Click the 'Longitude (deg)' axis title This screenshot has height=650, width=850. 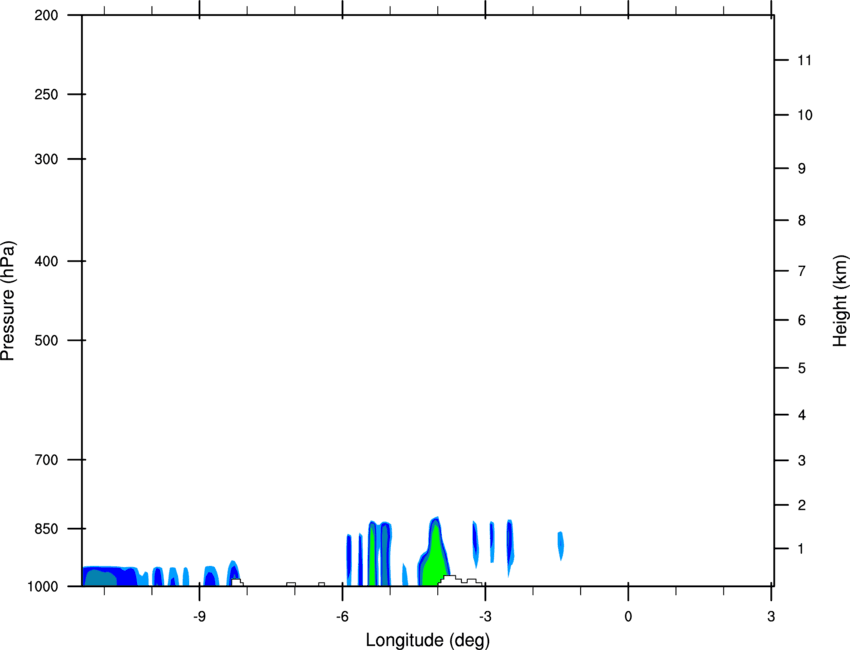tap(428, 640)
